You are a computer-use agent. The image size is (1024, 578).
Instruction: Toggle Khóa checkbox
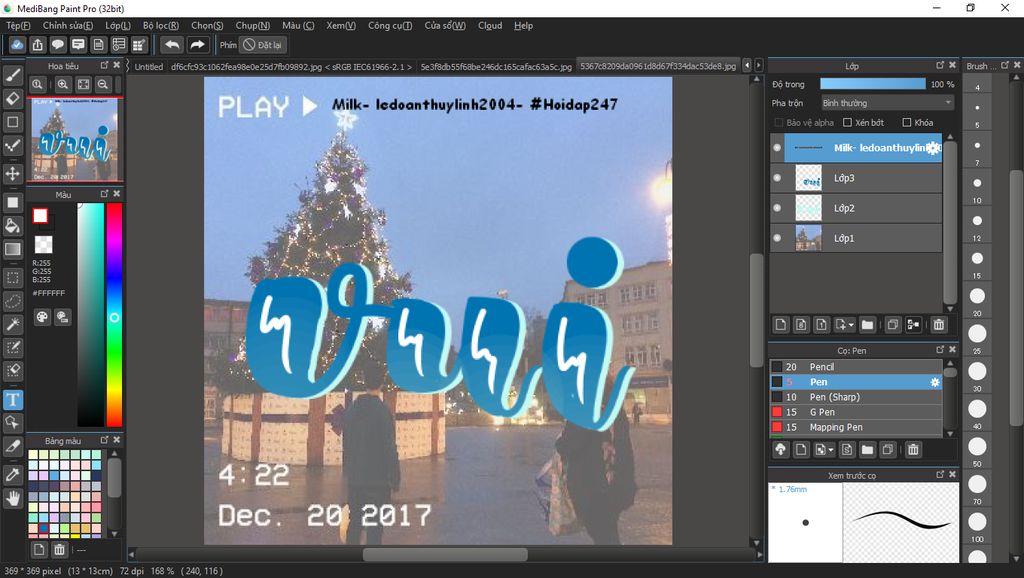point(906,123)
